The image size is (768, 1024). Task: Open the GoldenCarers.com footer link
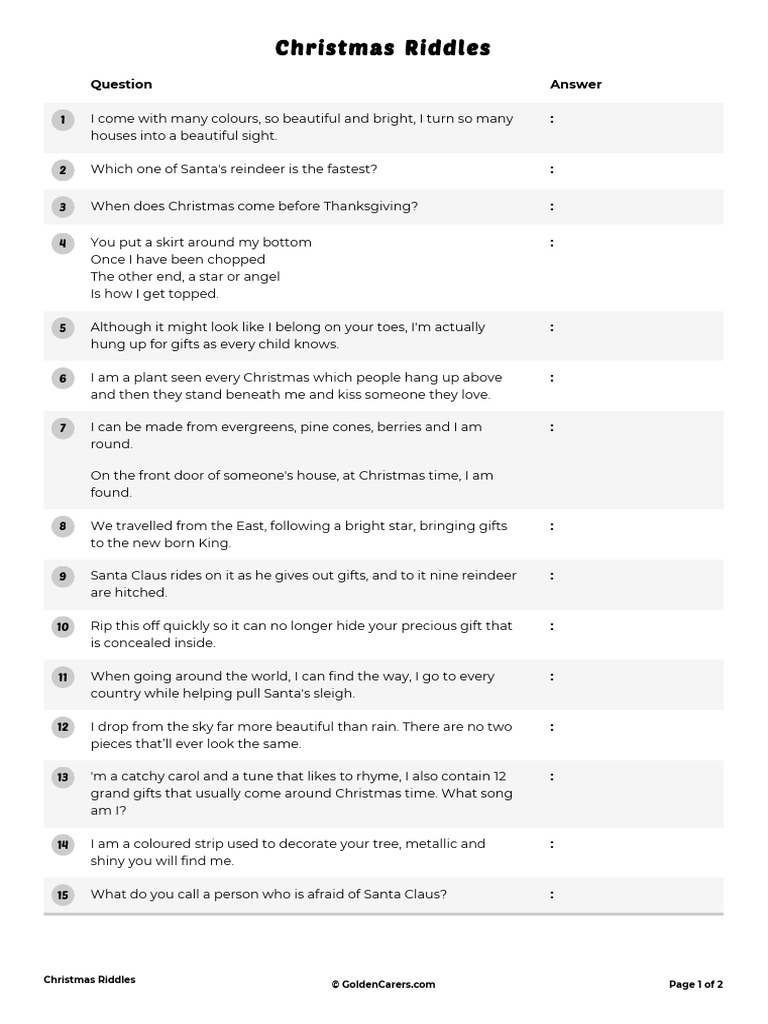(x=383, y=984)
